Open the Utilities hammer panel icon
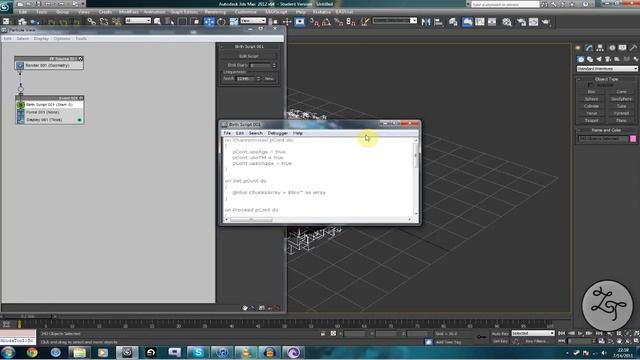The width and height of the screenshot is (640, 360). click(x=633, y=48)
